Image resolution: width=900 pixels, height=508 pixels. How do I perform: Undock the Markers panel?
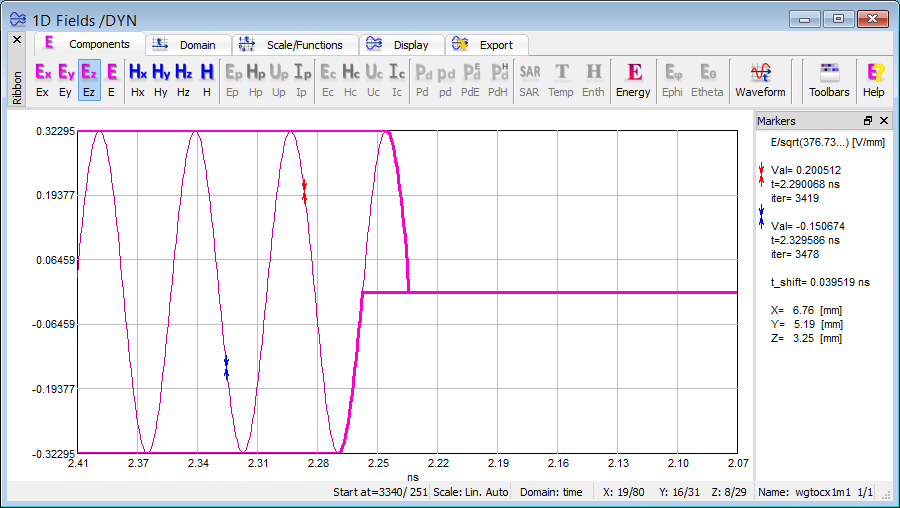coord(868,121)
